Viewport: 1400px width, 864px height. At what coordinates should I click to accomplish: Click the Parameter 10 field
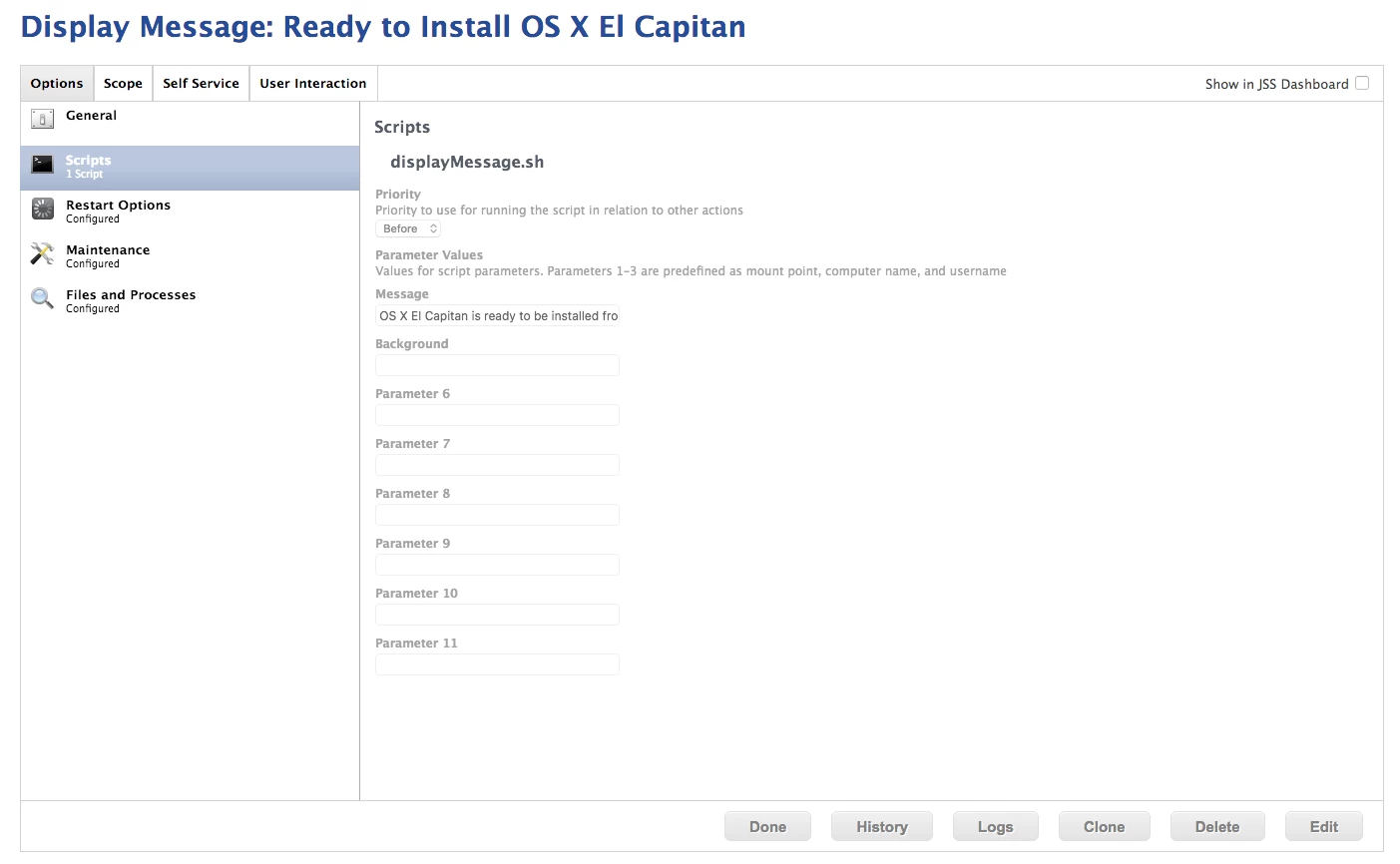pos(497,615)
